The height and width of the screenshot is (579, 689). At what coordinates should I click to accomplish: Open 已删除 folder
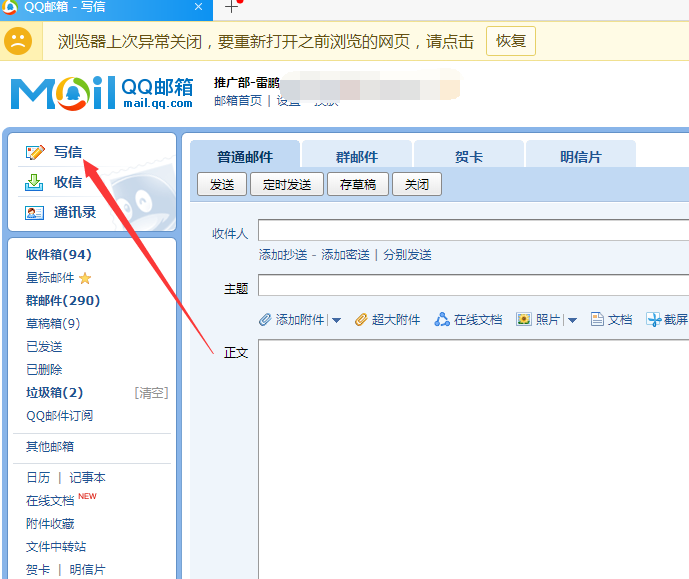click(x=44, y=369)
